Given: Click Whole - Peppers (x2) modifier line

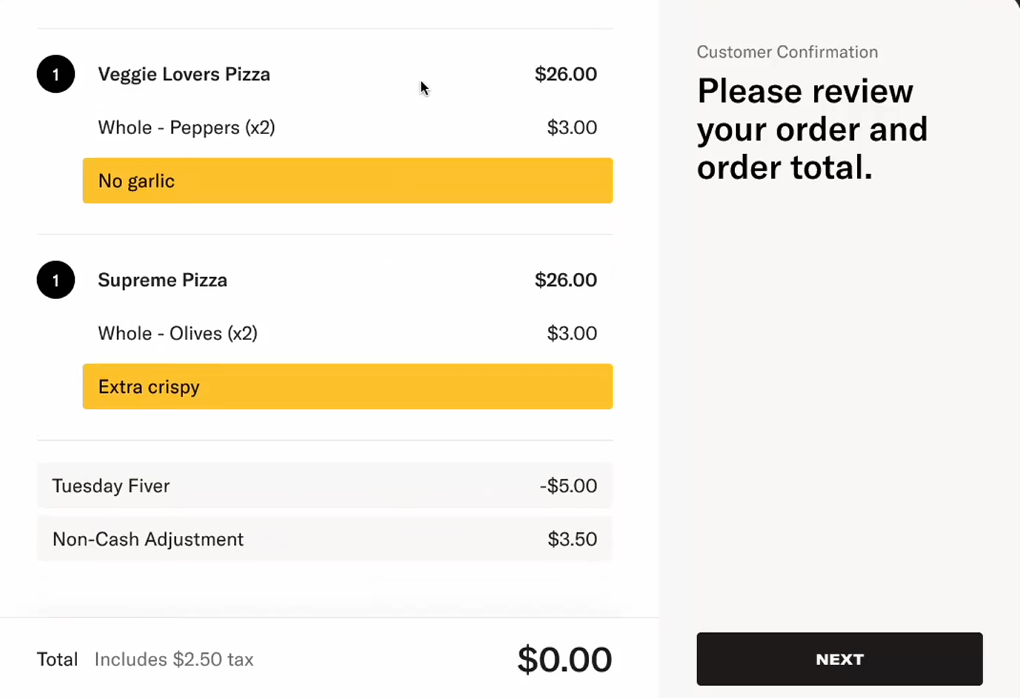Looking at the screenshot, I should click(x=187, y=128).
